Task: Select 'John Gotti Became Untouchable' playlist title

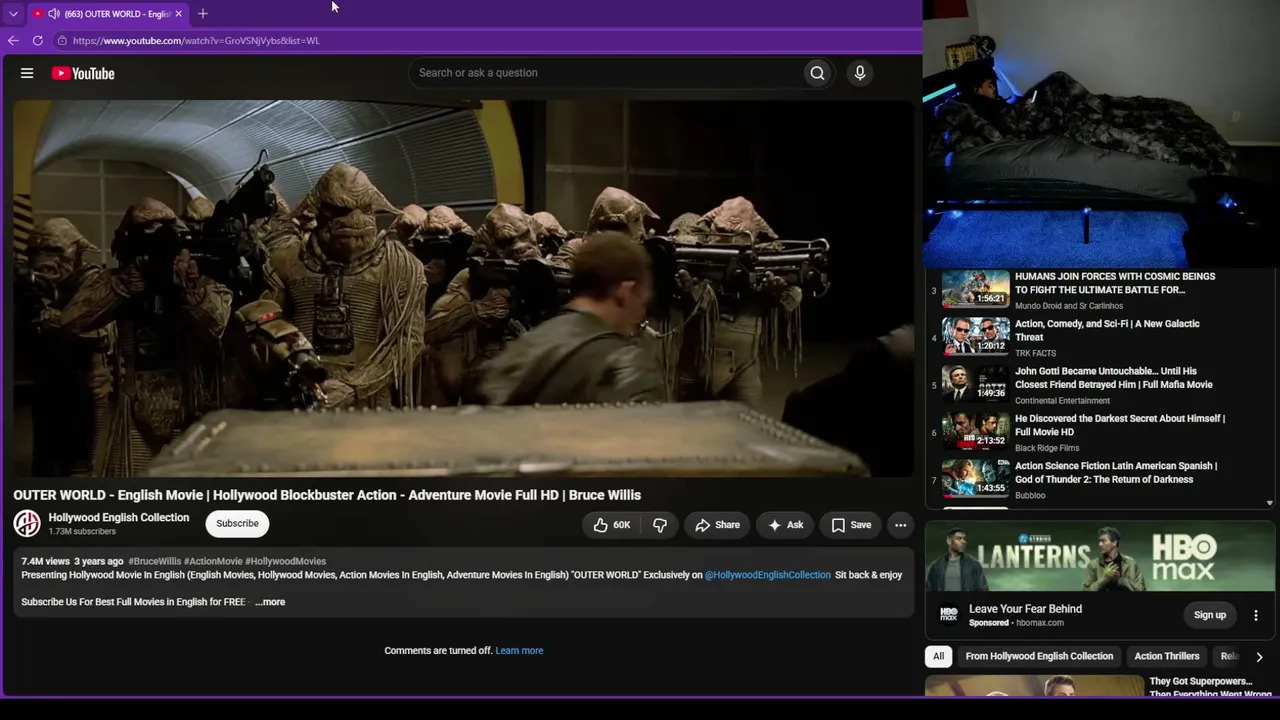Action: pyautogui.click(x=1114, y=378)
